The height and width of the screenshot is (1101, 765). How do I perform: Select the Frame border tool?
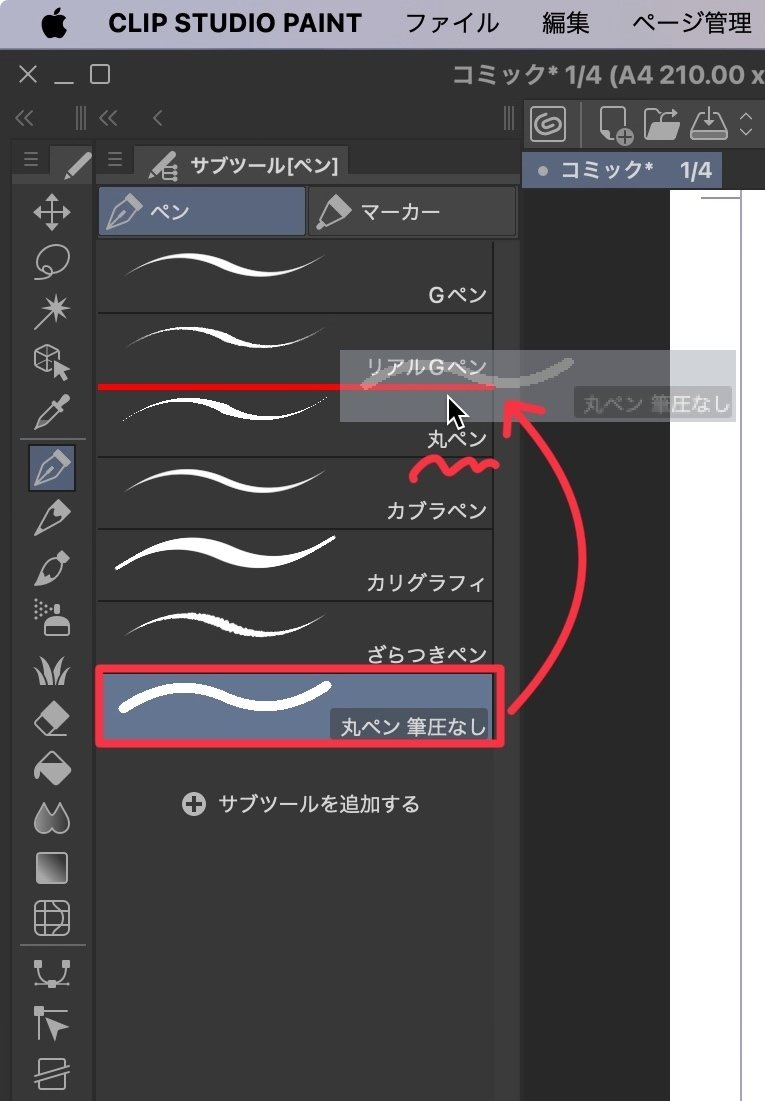coord(52,918)
